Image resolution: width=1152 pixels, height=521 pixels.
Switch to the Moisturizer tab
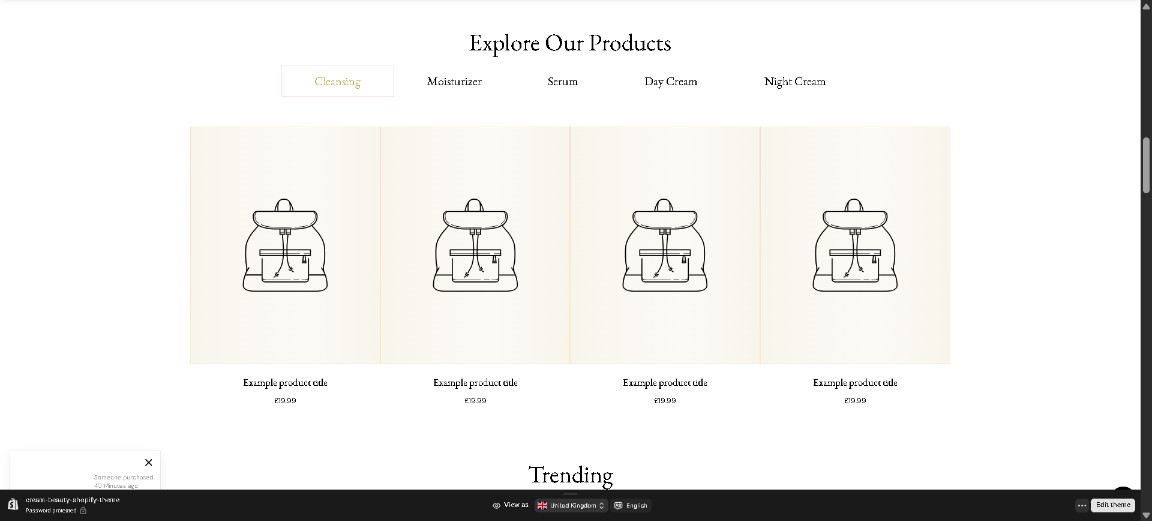454,81
